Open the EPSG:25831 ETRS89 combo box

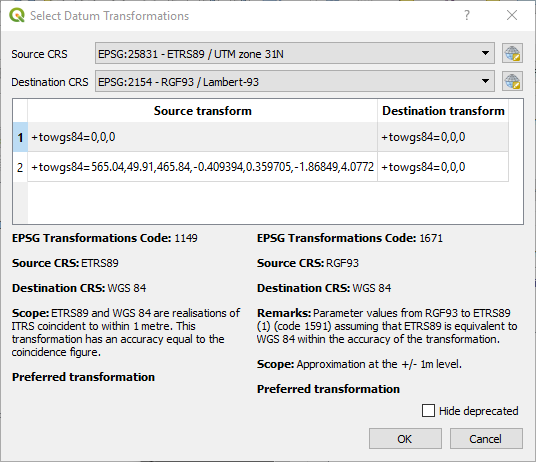click(x=295, y=53)
